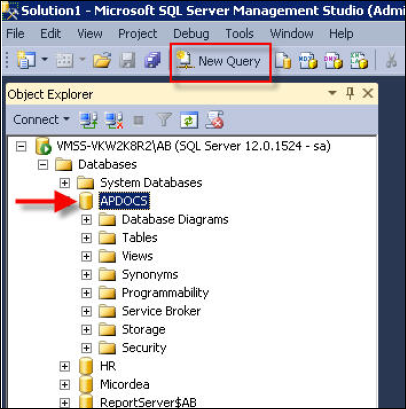Toggle the Object Explorer auto-hide pin
This screenshot has width=406, height=409.
click(x=350, y=94)
